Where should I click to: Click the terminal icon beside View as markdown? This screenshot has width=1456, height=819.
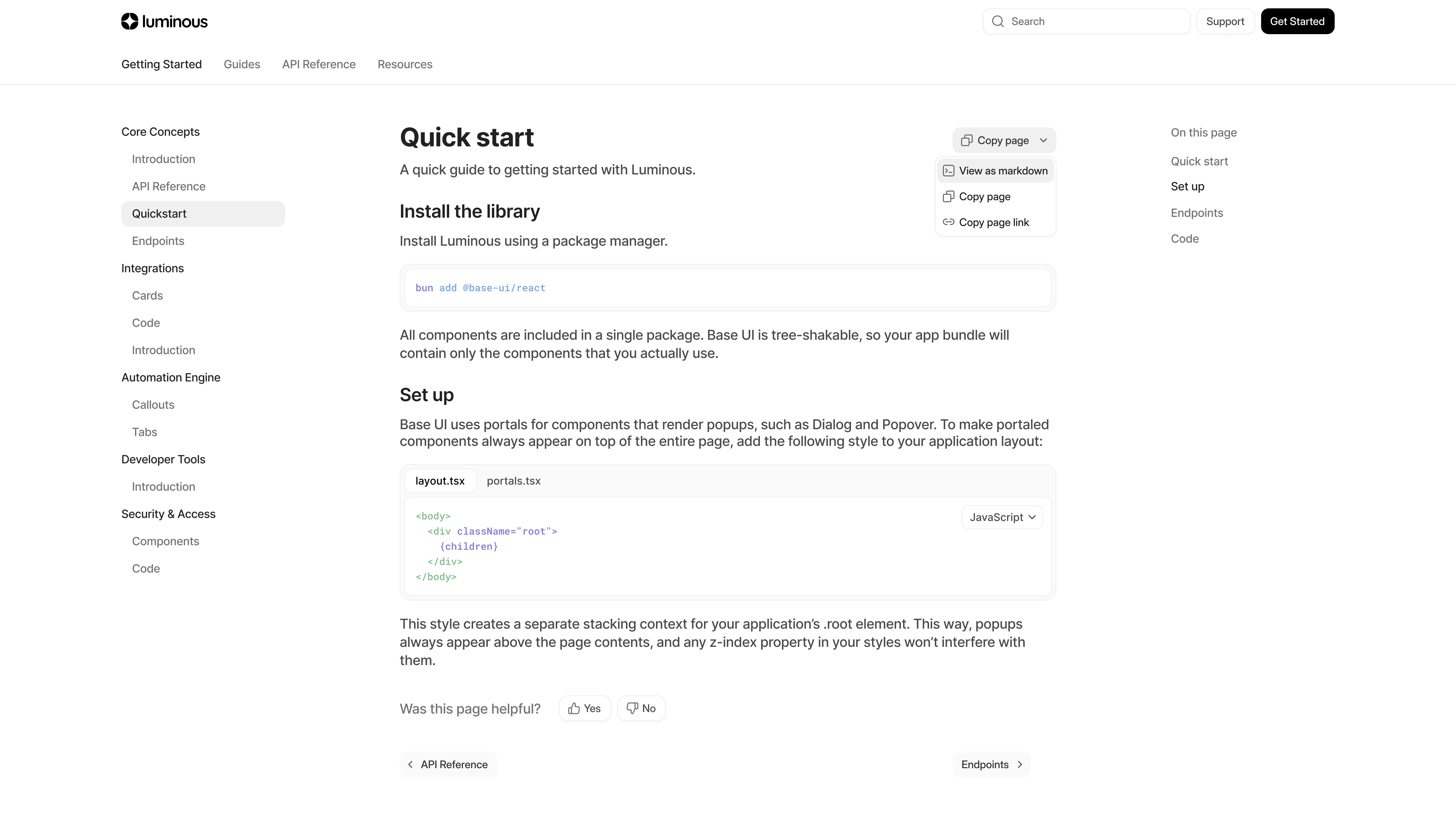948,171
